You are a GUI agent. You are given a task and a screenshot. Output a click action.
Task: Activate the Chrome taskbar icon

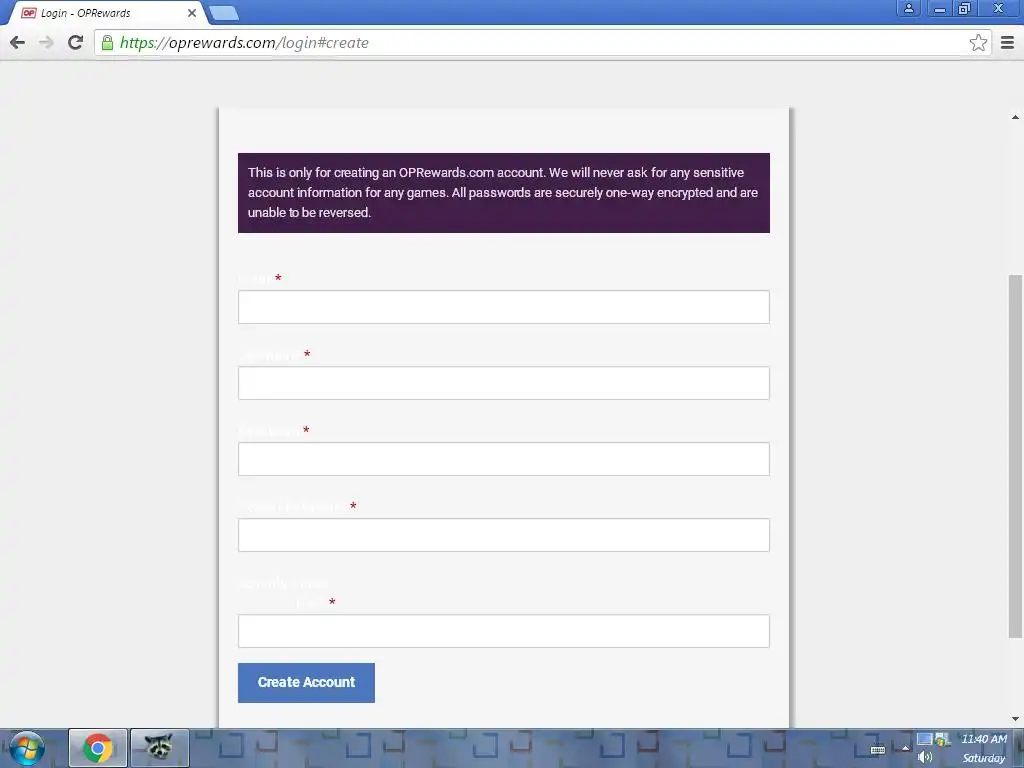click(98, 748)
